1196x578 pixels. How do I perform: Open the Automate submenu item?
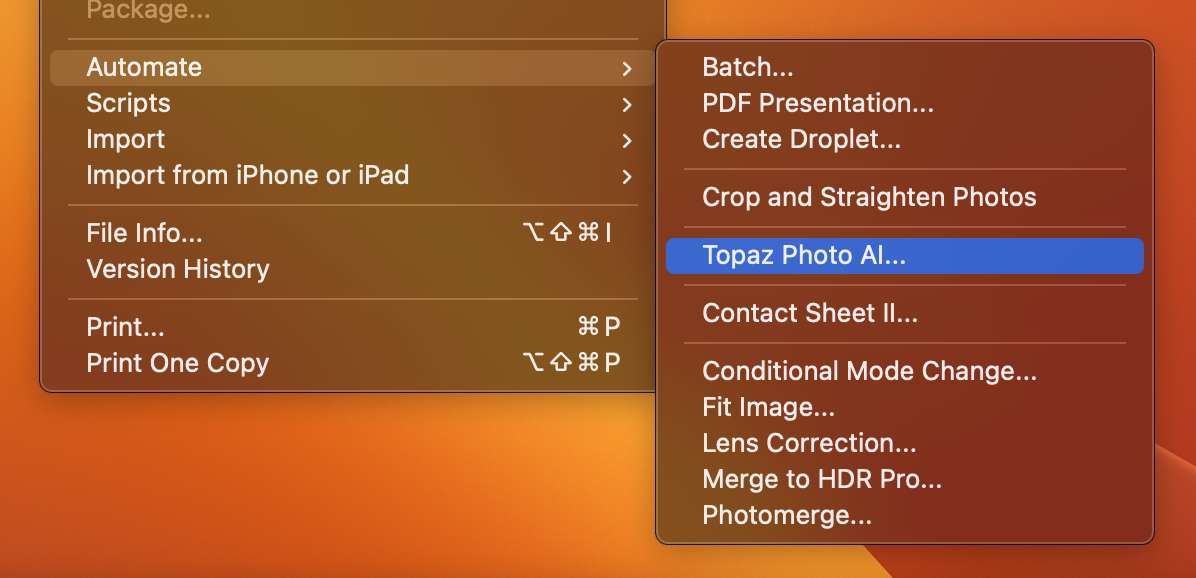point(352,68)
